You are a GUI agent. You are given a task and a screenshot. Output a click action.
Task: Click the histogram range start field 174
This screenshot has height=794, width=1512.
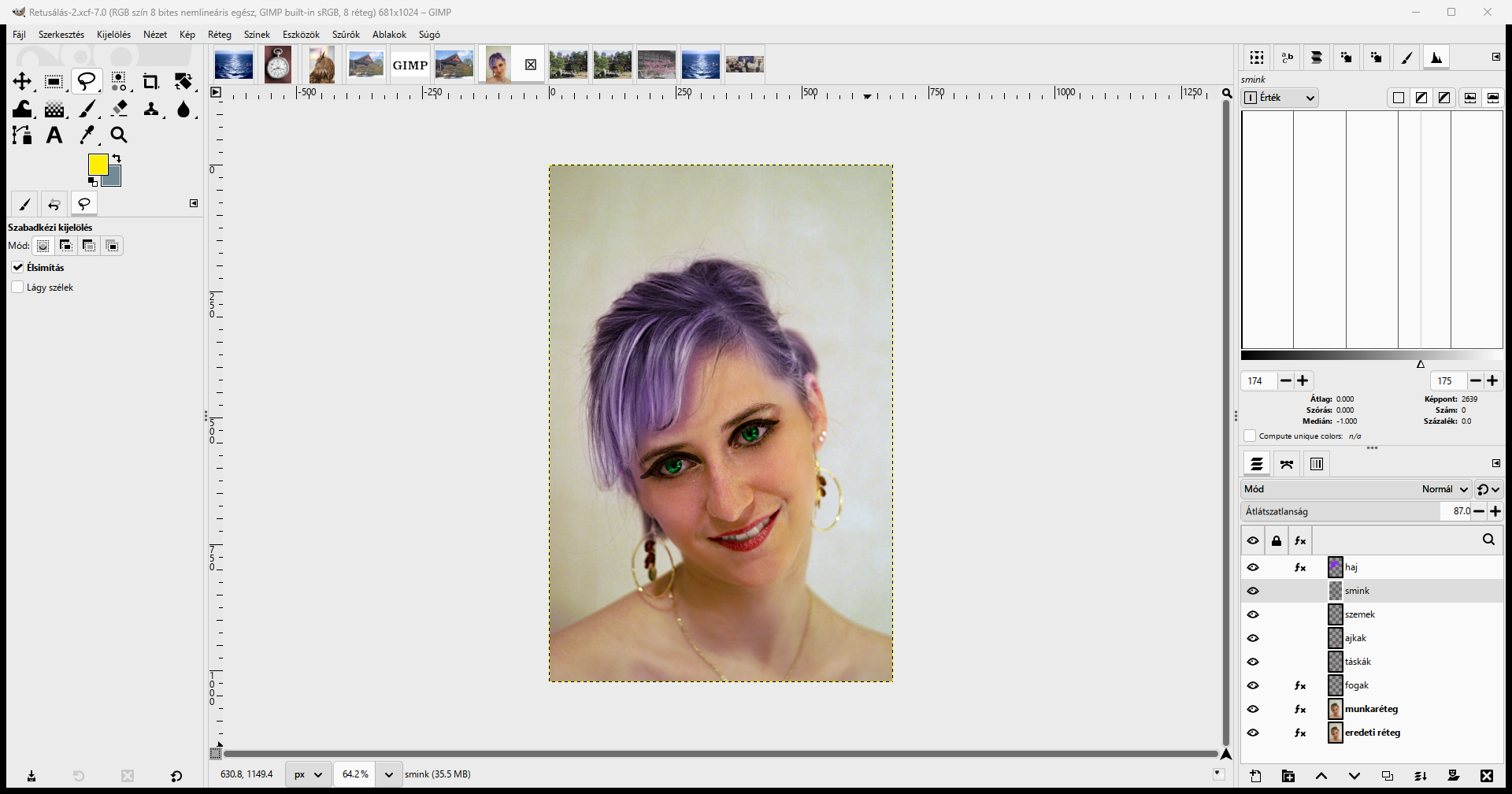pyautogui.click(x=1258, y=380)
